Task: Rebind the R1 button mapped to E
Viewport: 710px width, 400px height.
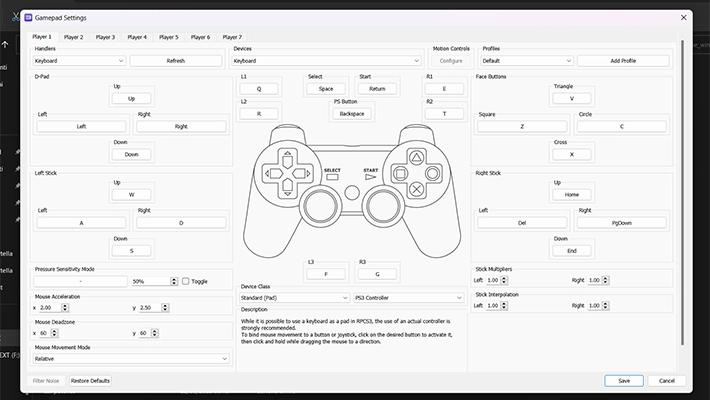Action: coord(444,89)
